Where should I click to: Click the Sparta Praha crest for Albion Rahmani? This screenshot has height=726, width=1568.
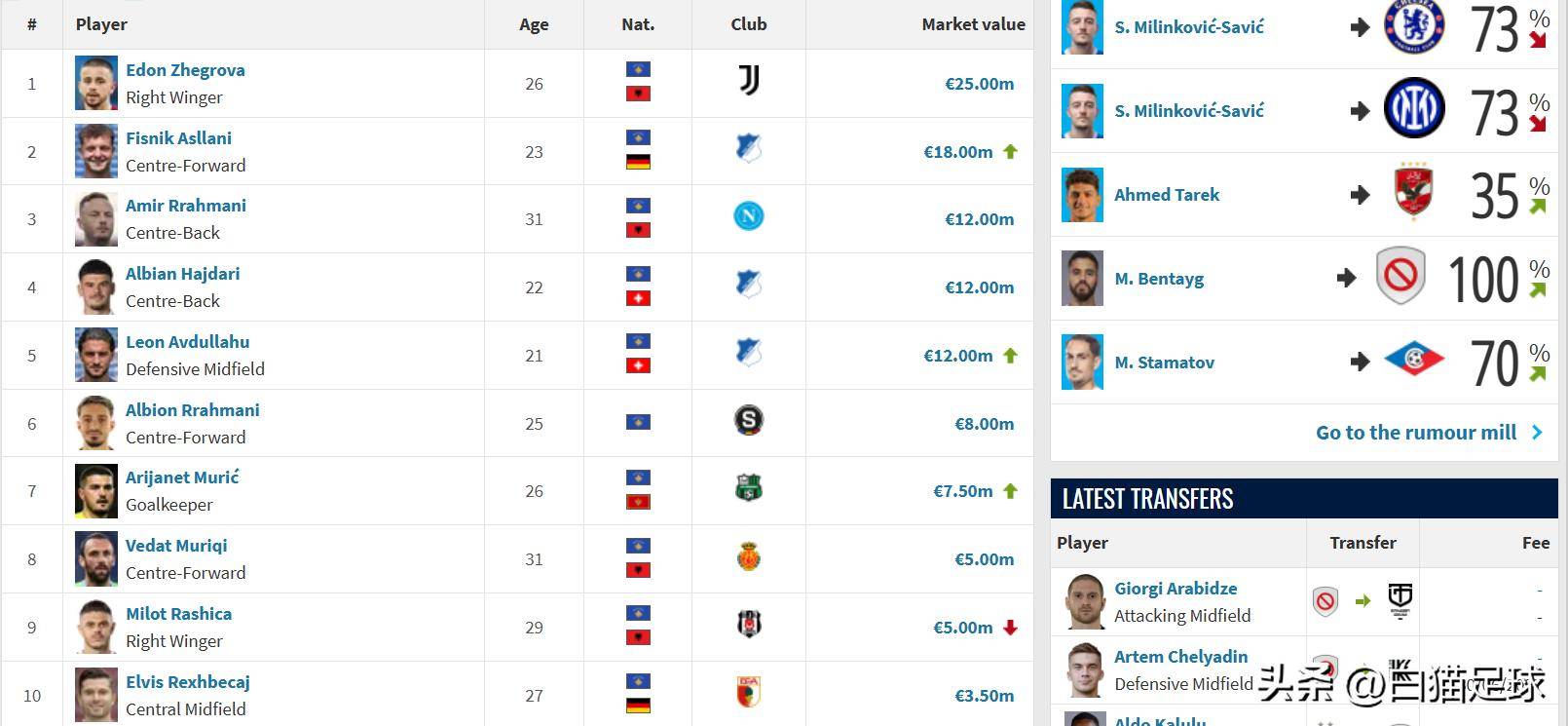pos(748,421)
